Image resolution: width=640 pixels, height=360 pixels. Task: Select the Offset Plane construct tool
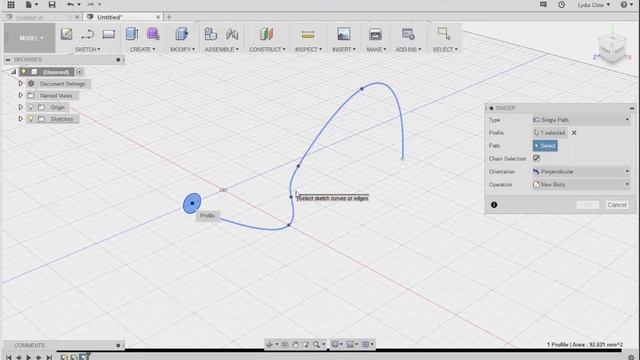tap(267, 34)
